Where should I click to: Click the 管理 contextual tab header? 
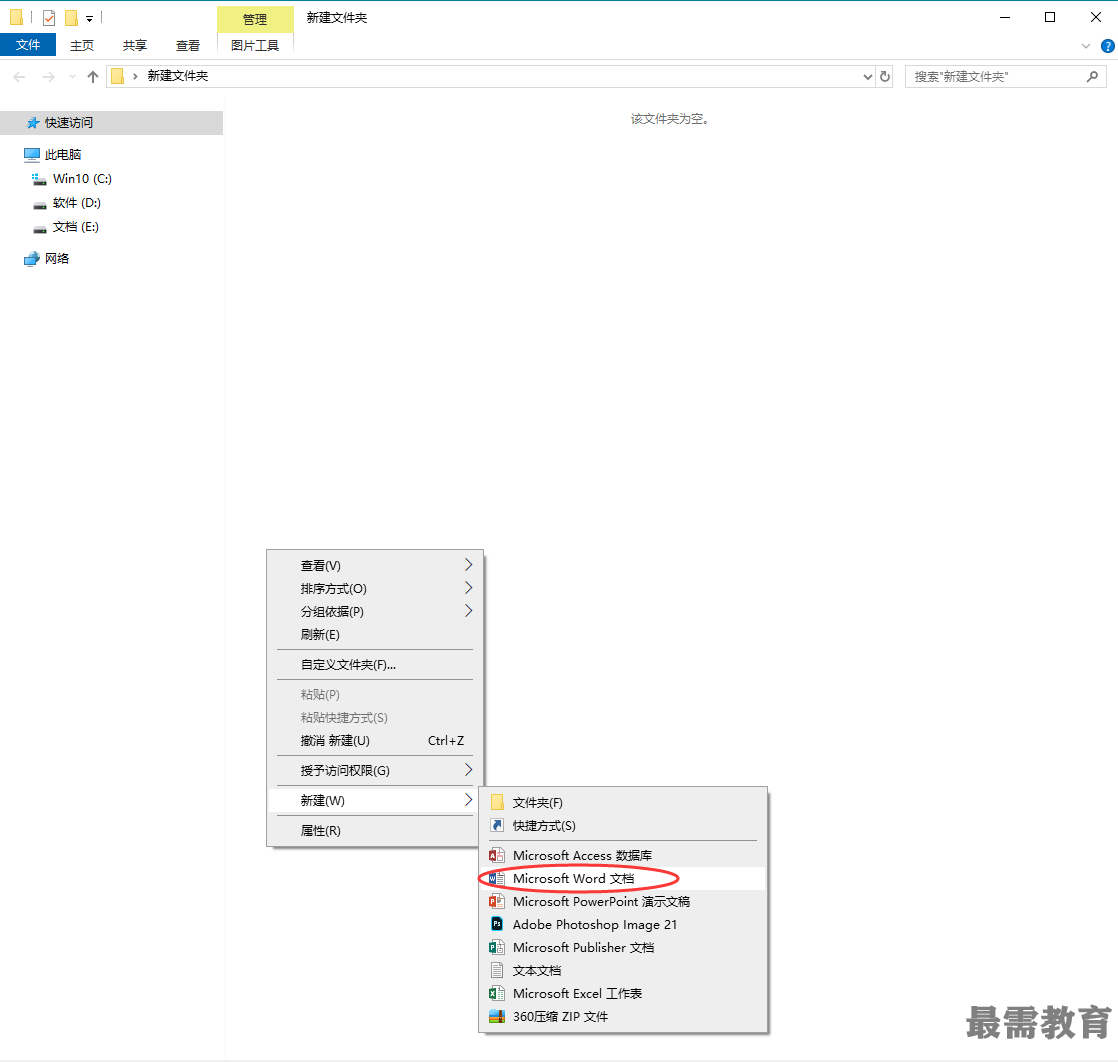click(255, 19)
